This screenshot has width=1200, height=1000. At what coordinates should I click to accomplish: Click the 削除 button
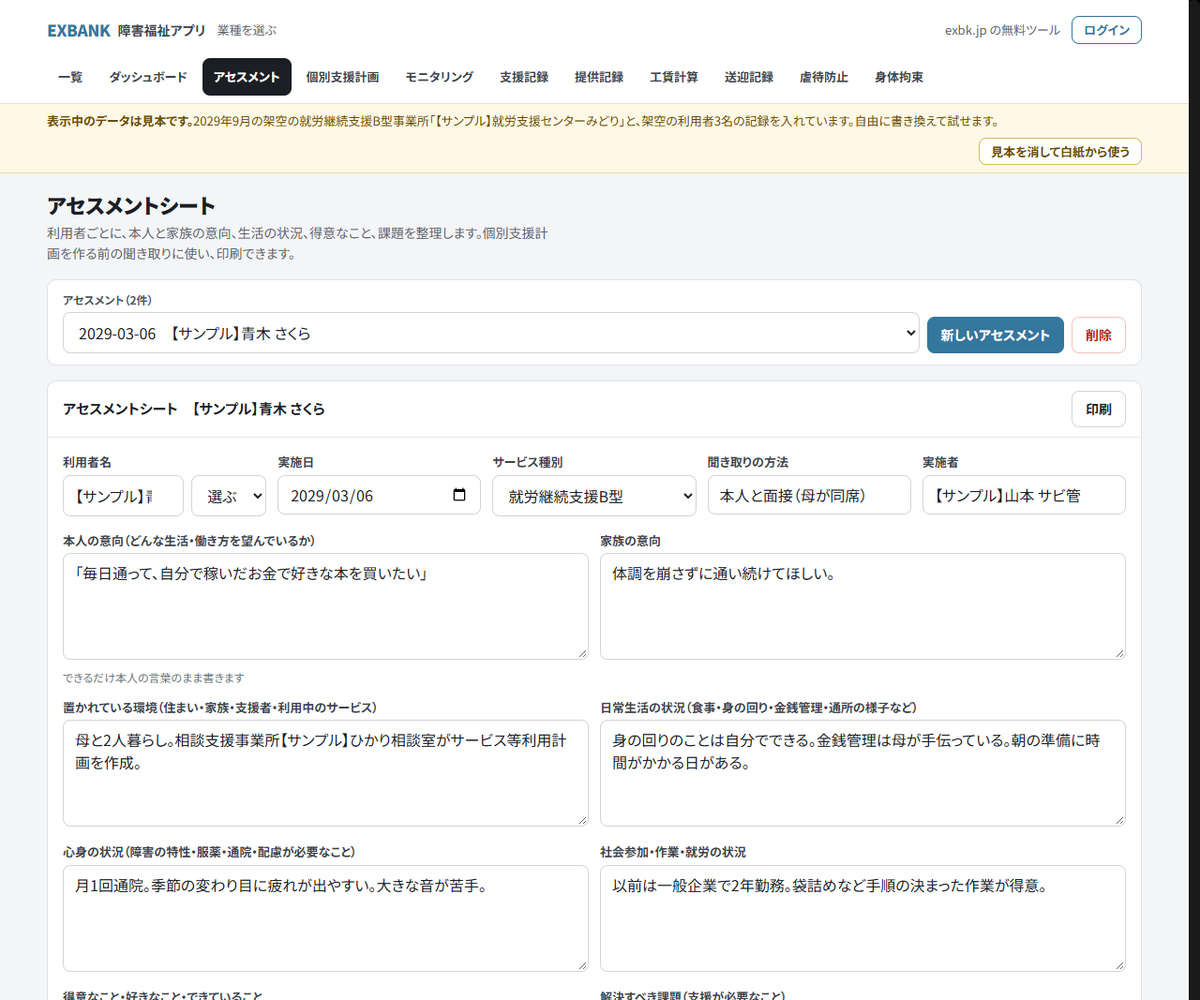pyautogui.click(x=1098, y=335)
